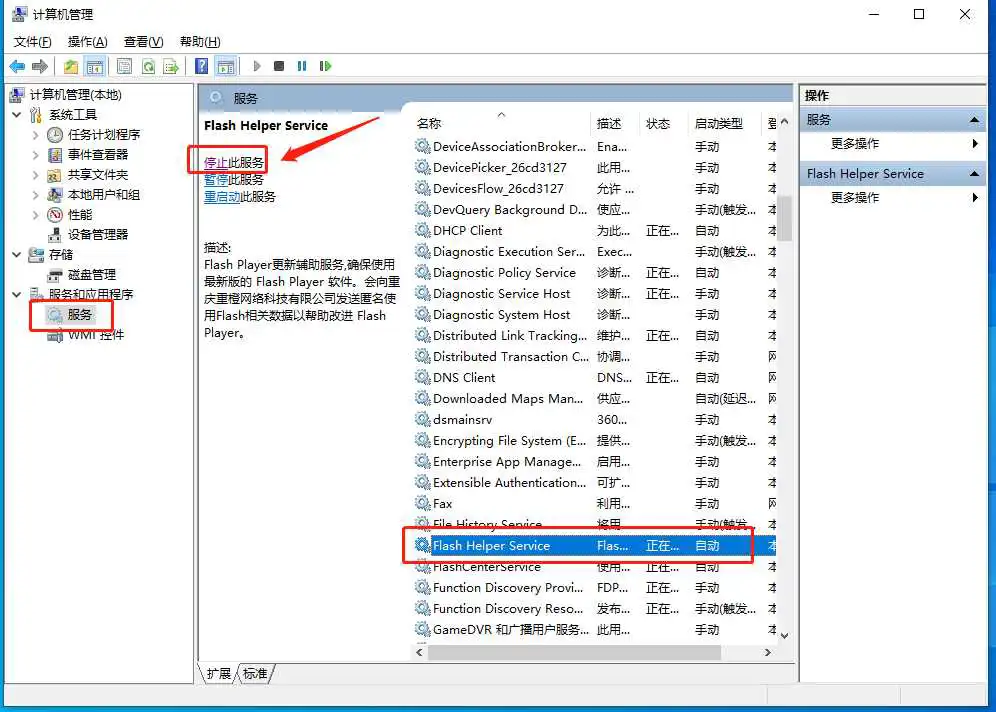This screenshot has height=712, width=996.
Task: Select 共享文件夹 in the tree
Action: [98, 175]
